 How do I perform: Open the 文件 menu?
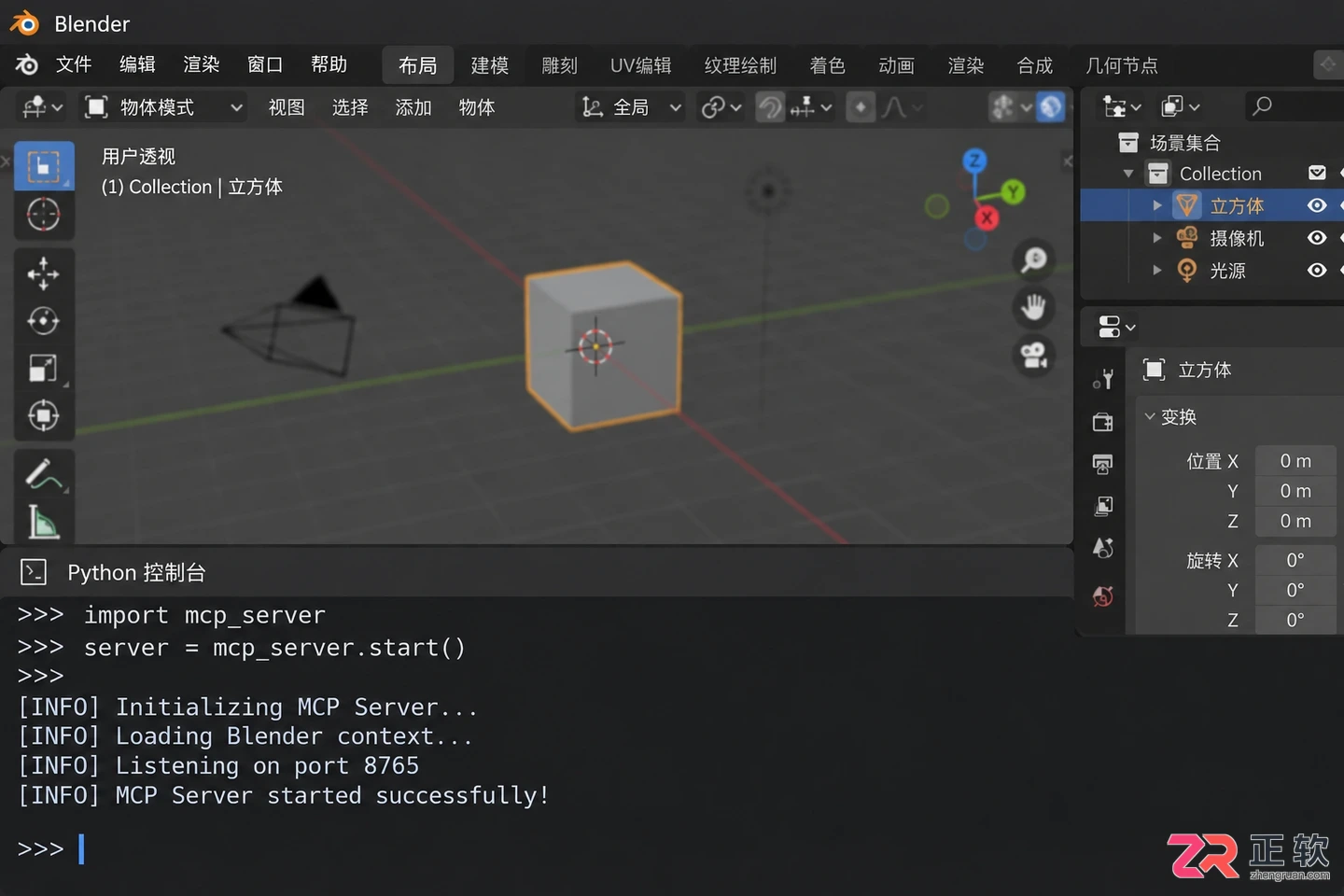[x=74, y=64]
